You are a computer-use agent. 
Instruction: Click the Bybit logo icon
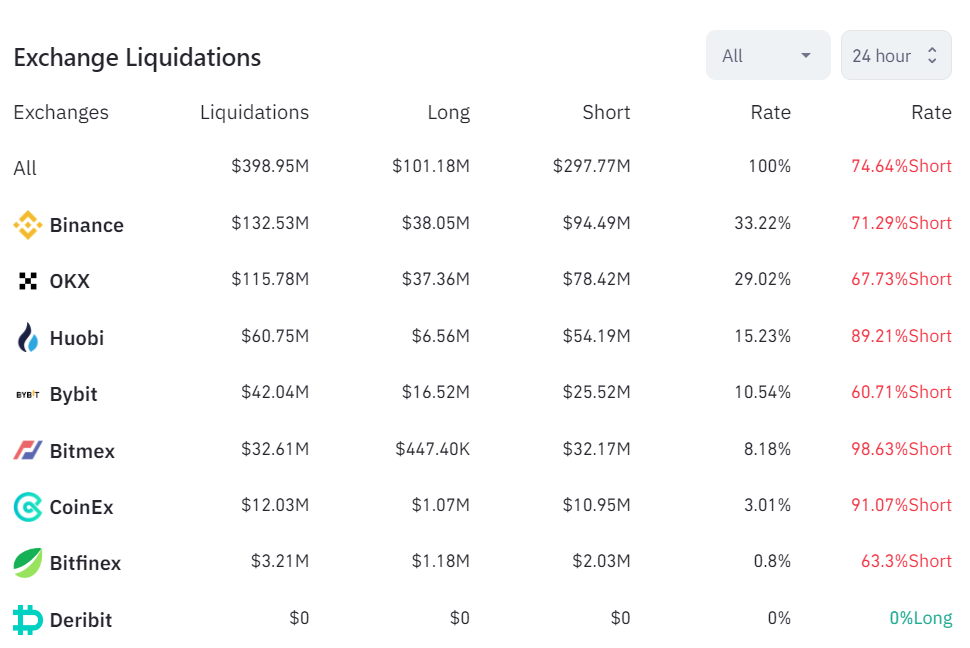[x=27, y=394]
